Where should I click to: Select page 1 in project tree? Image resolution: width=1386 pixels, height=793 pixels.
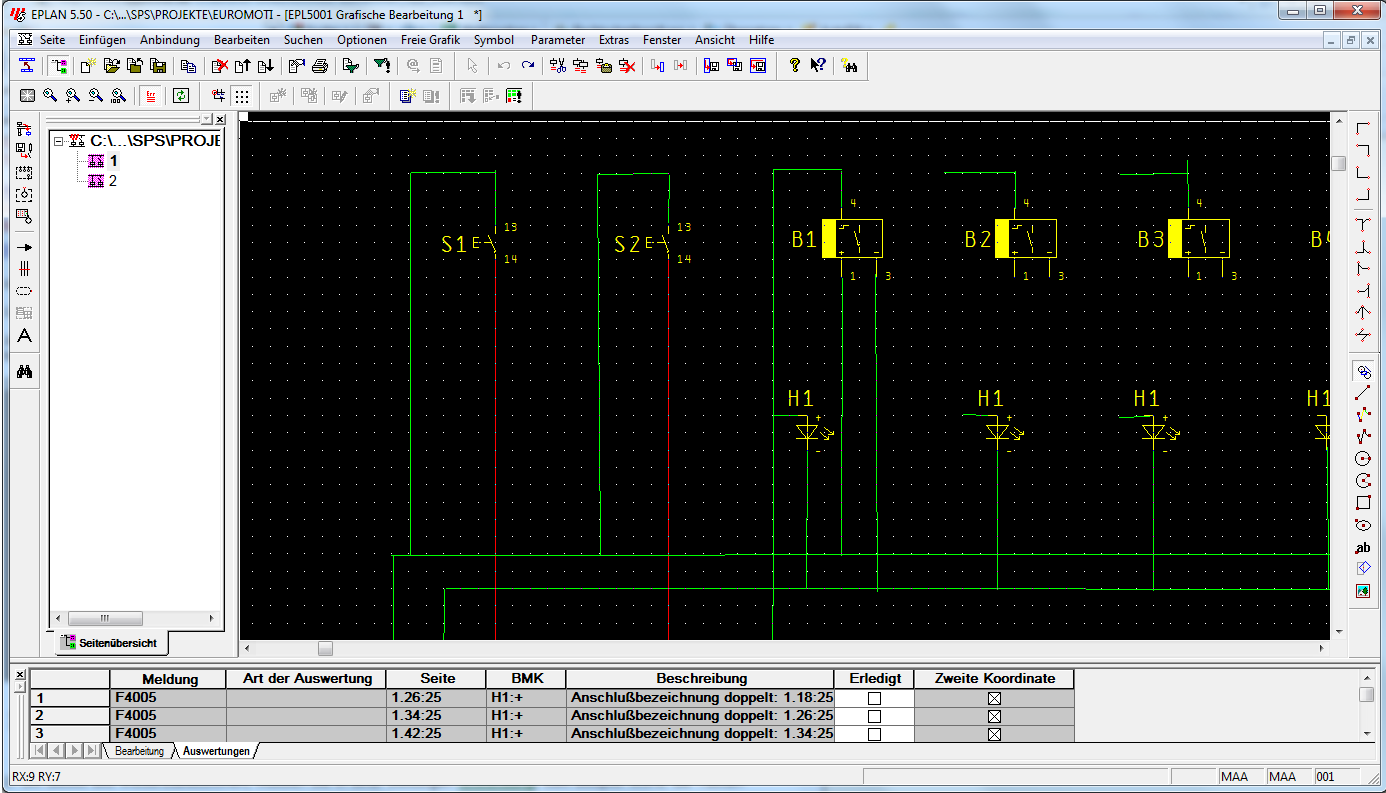point(113,161)
